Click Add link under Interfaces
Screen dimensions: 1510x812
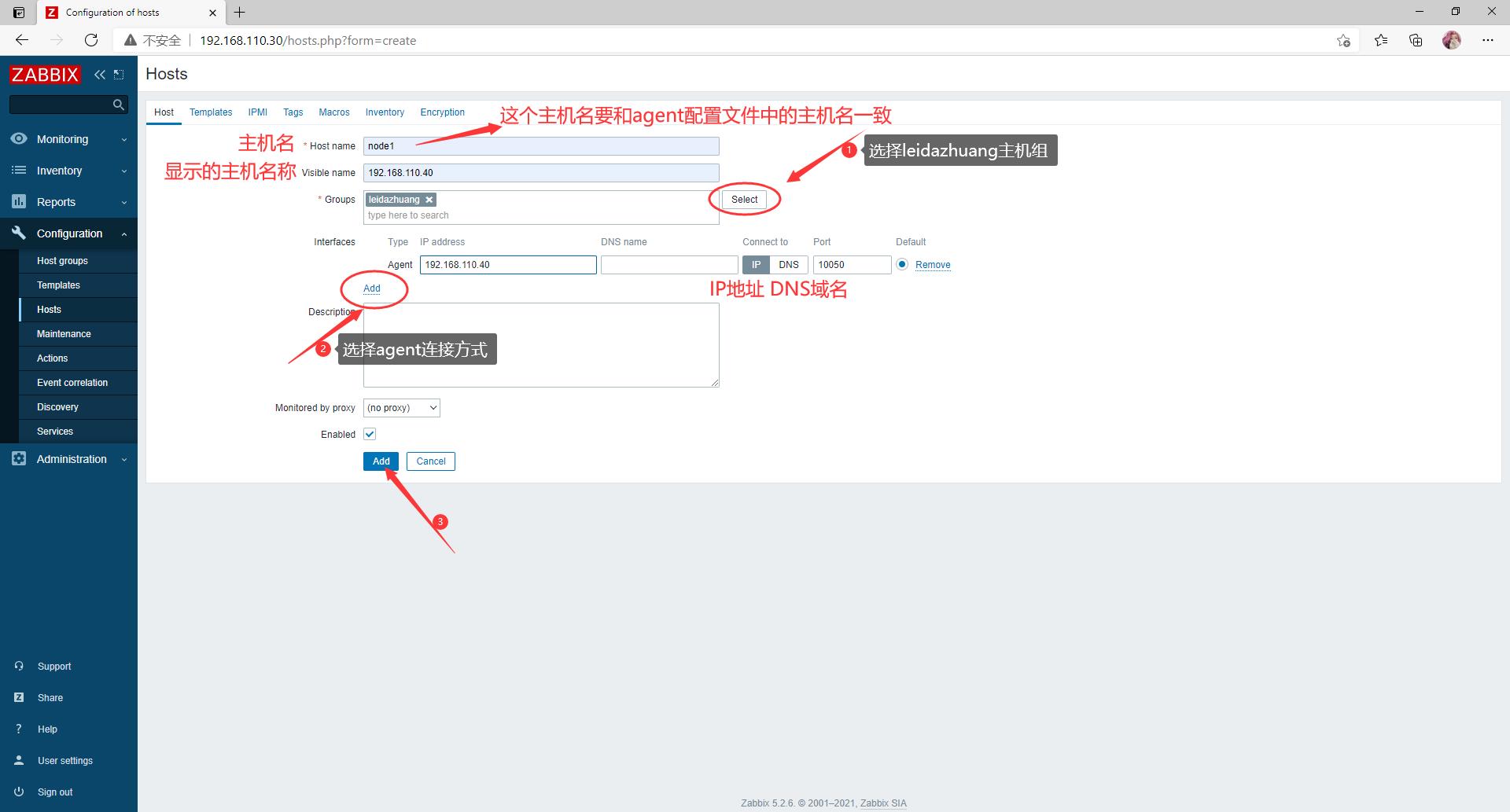pyautogui.click(x=371, y=288)
